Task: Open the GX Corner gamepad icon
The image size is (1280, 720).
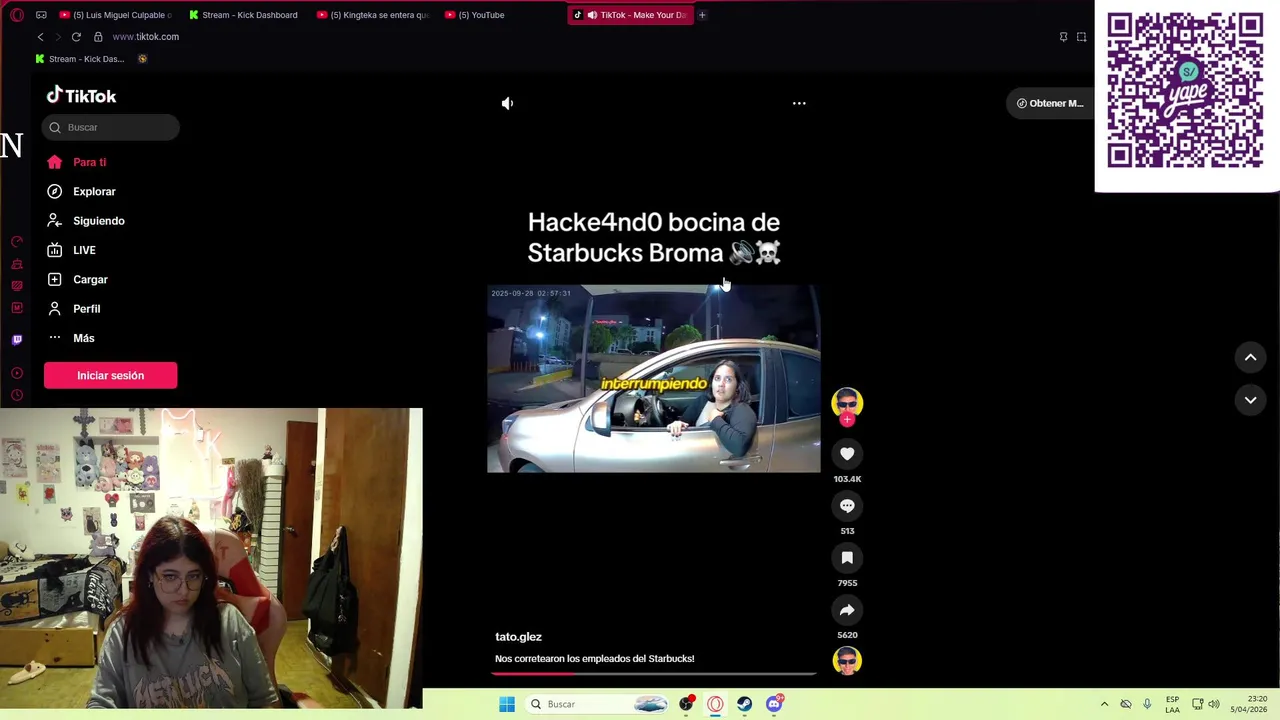Action: pyautogui.click(x=41, y=15)
